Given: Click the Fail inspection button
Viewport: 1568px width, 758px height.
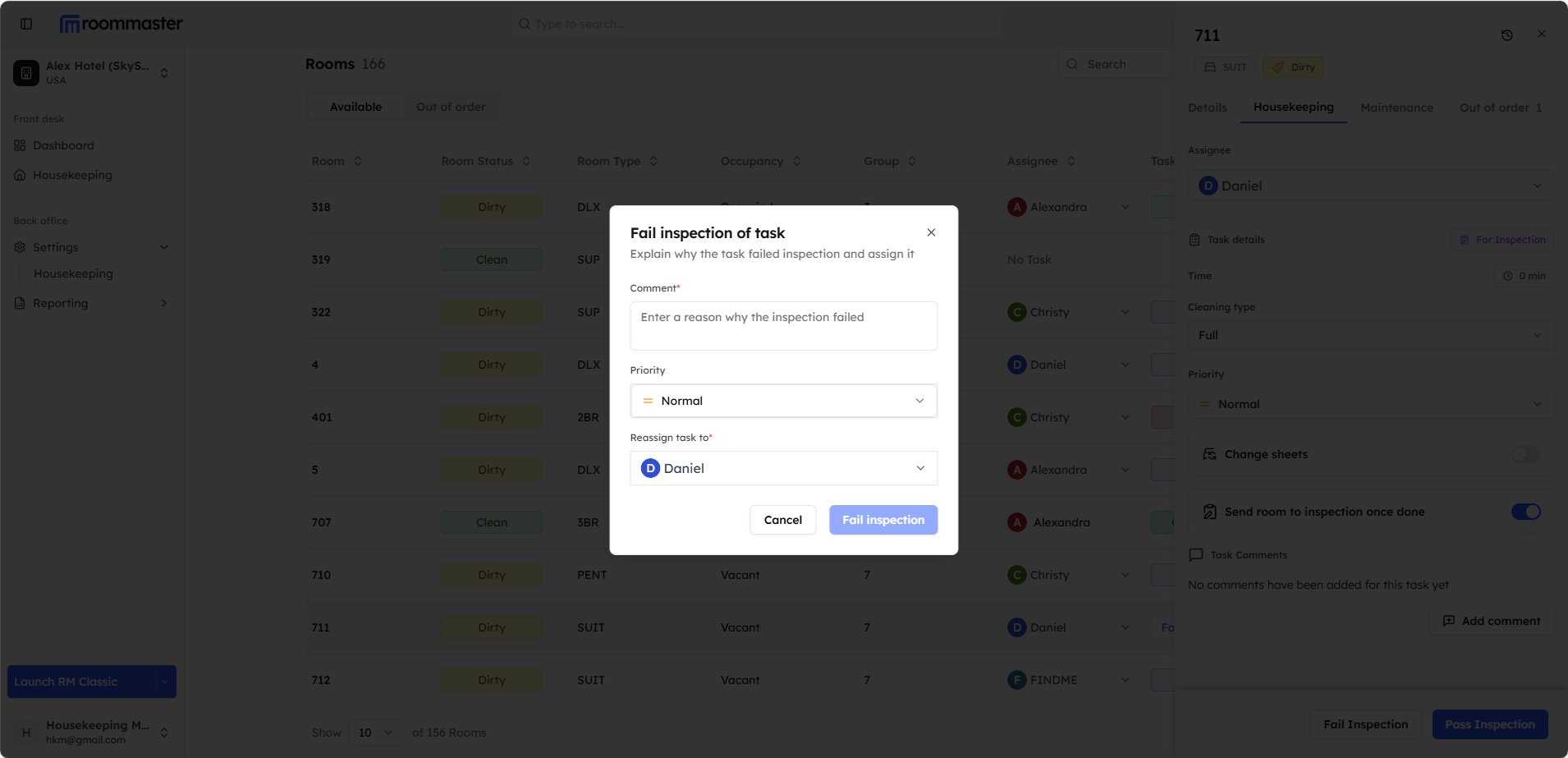Looking at the screenshot, I should [883, 520].
